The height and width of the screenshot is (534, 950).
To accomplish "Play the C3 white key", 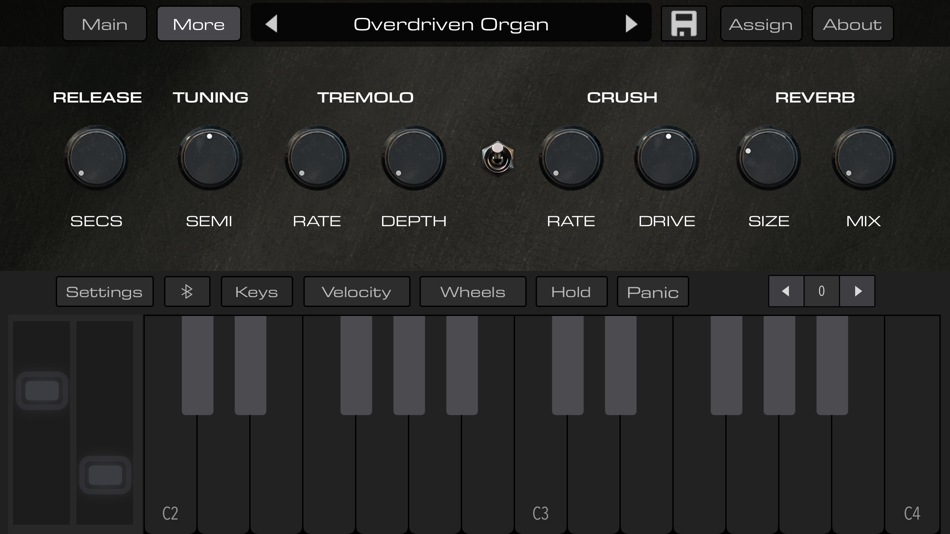I will coord(540,473).
